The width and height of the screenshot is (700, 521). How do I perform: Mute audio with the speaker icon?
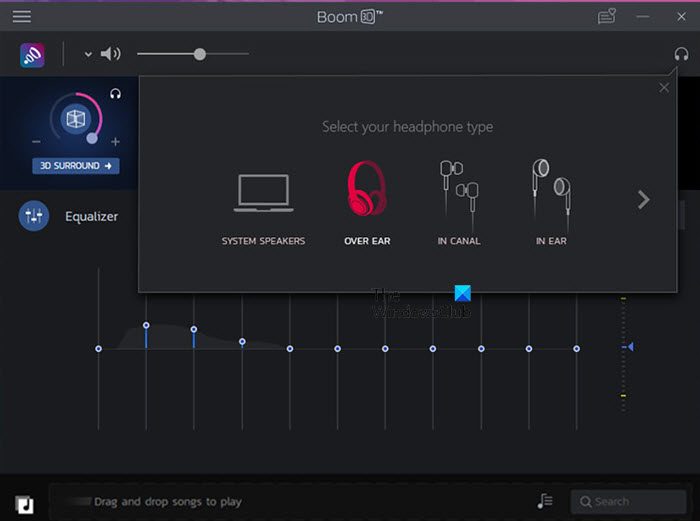[x=110, y=54]
